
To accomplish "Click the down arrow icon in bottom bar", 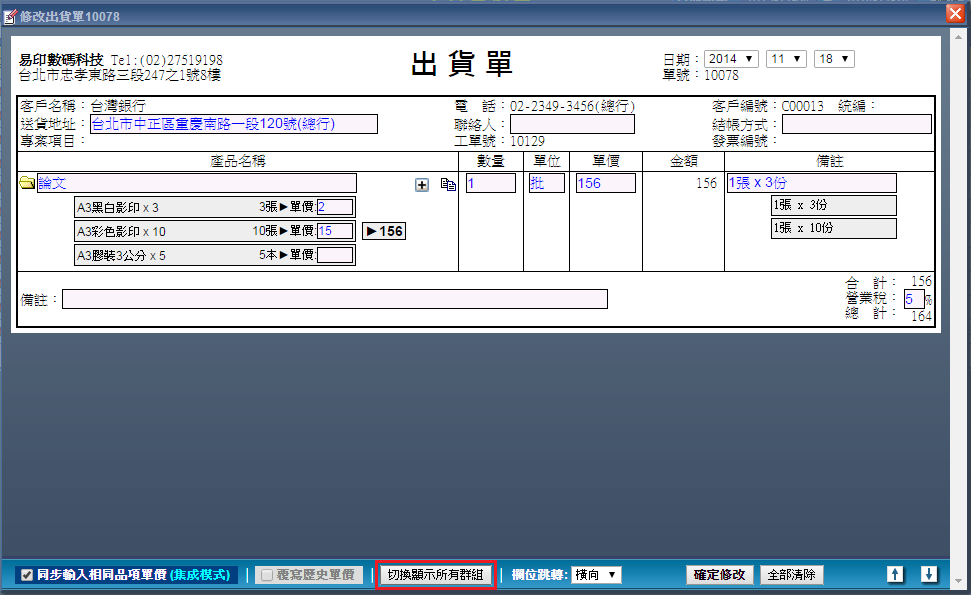I will pyautogui.click(x=929, y=574).
